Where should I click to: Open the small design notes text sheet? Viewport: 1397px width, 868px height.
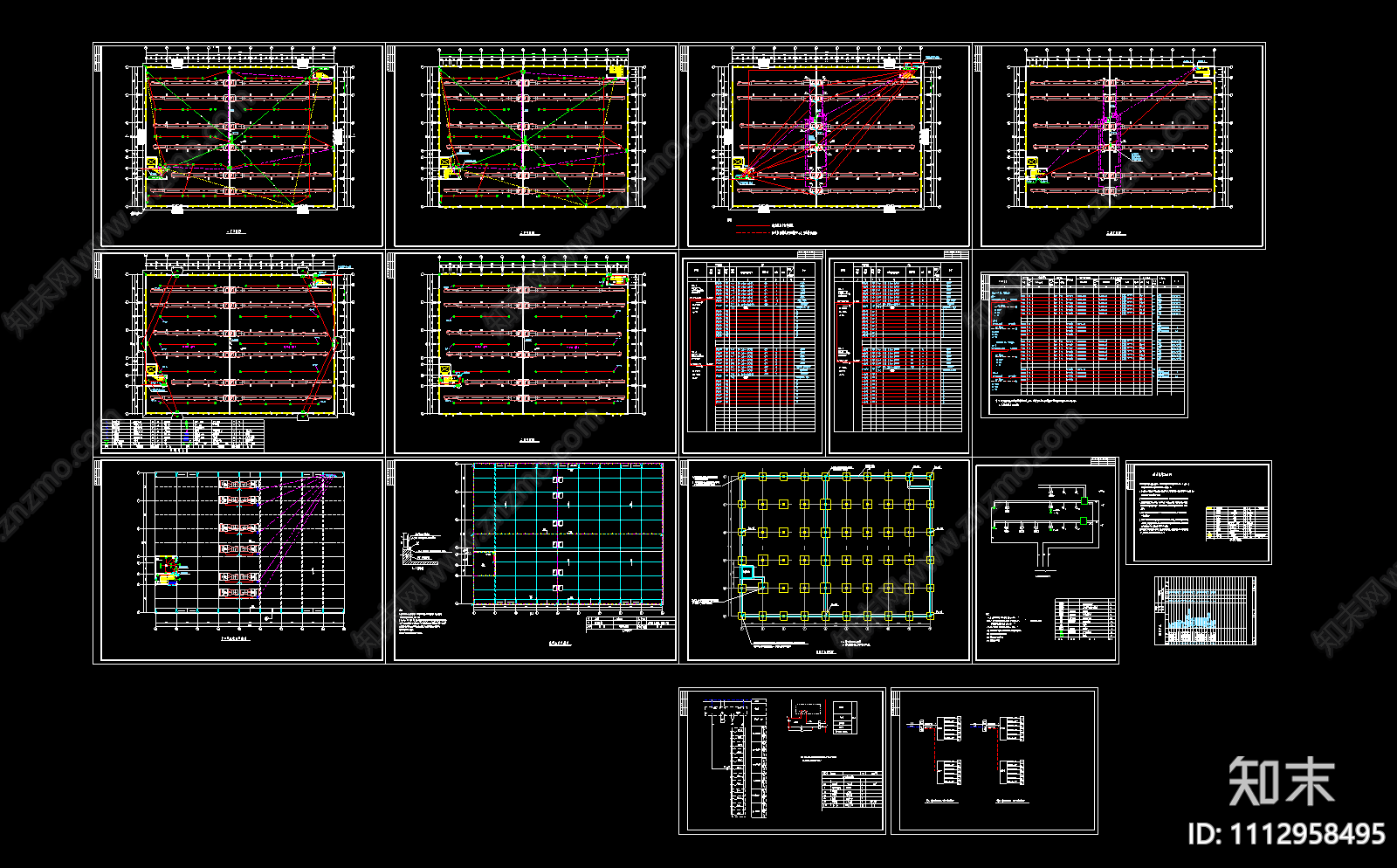(1198, 513)
